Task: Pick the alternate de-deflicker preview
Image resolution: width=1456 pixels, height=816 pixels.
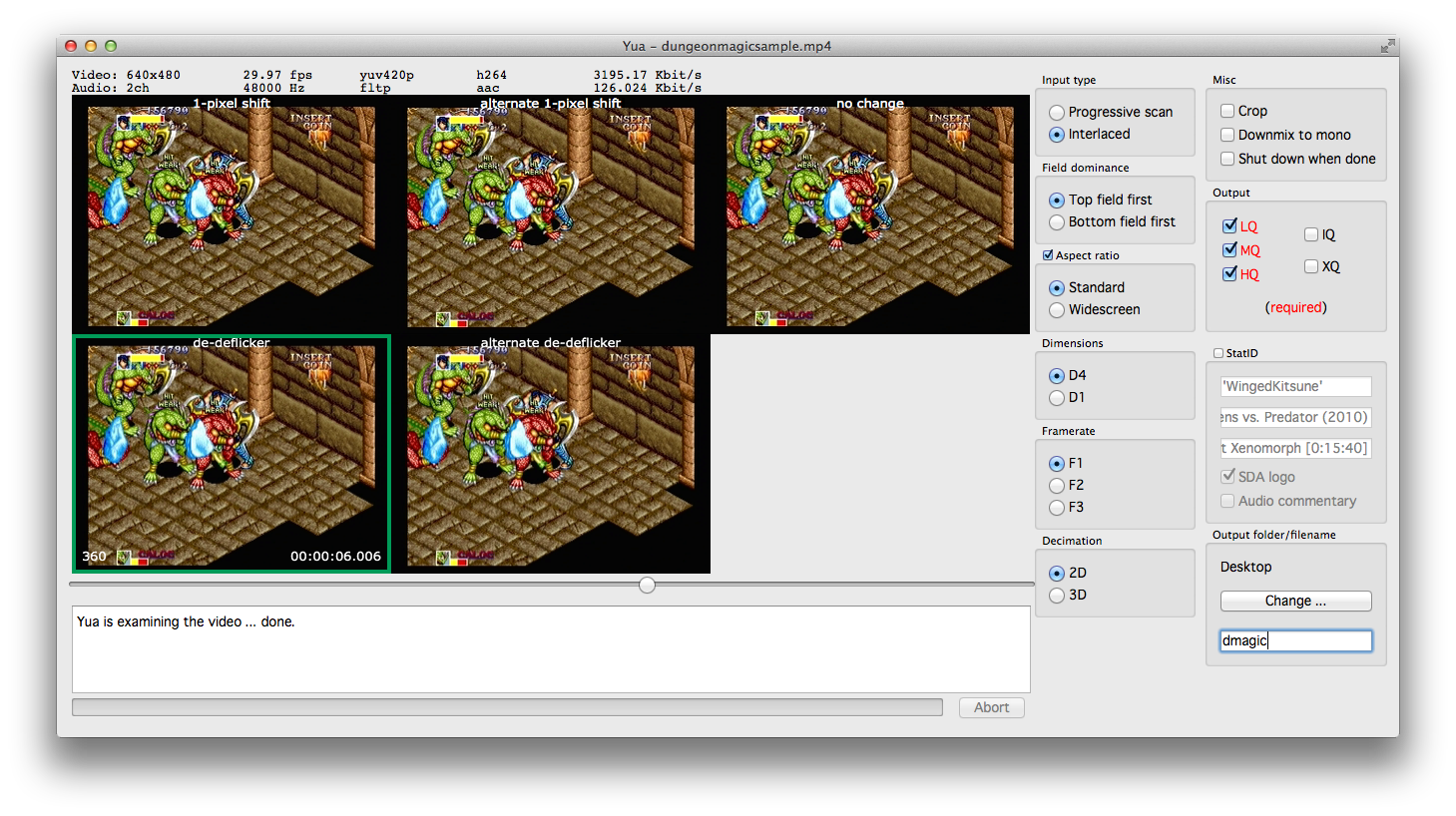Action: 551,454
